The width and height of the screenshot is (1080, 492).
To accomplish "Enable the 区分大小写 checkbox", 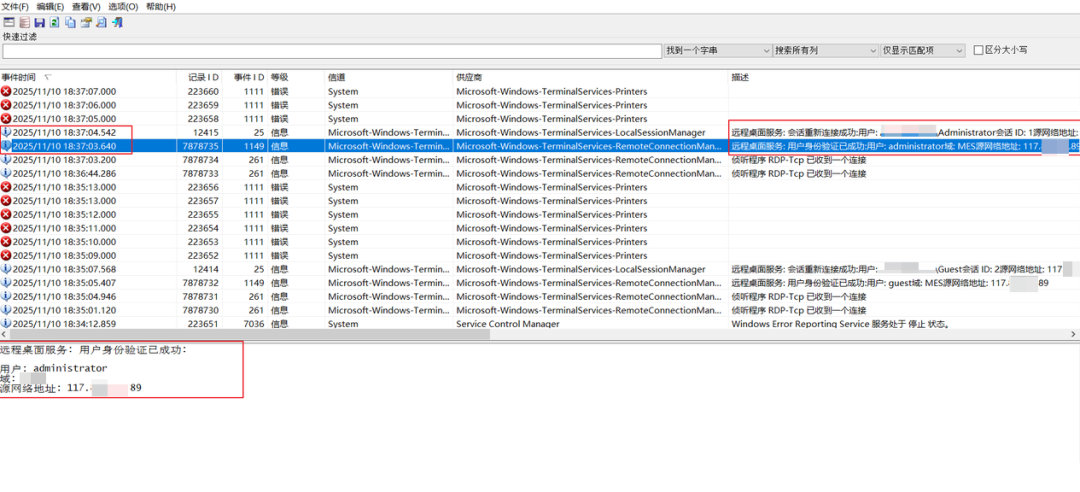I will [978, 50].
